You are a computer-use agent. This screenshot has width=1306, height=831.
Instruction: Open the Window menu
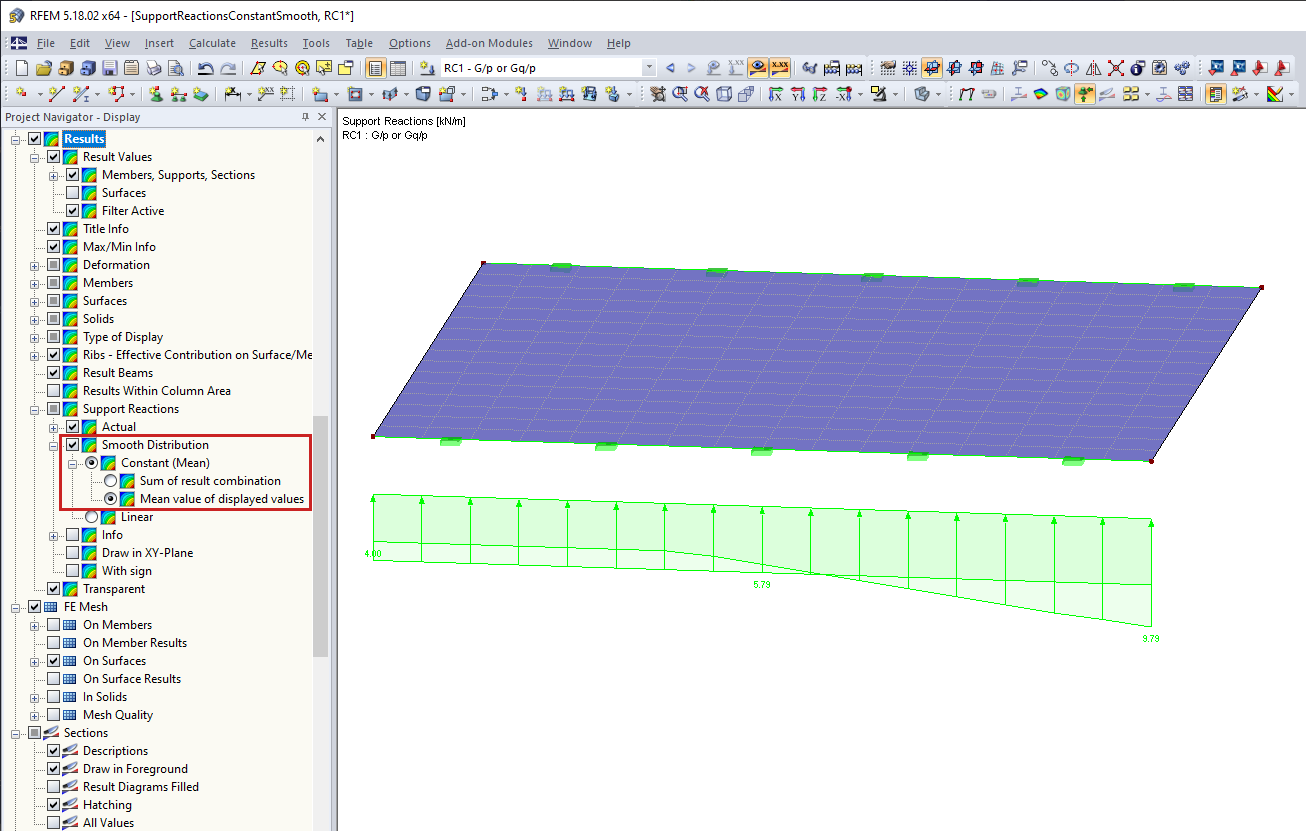570,43
